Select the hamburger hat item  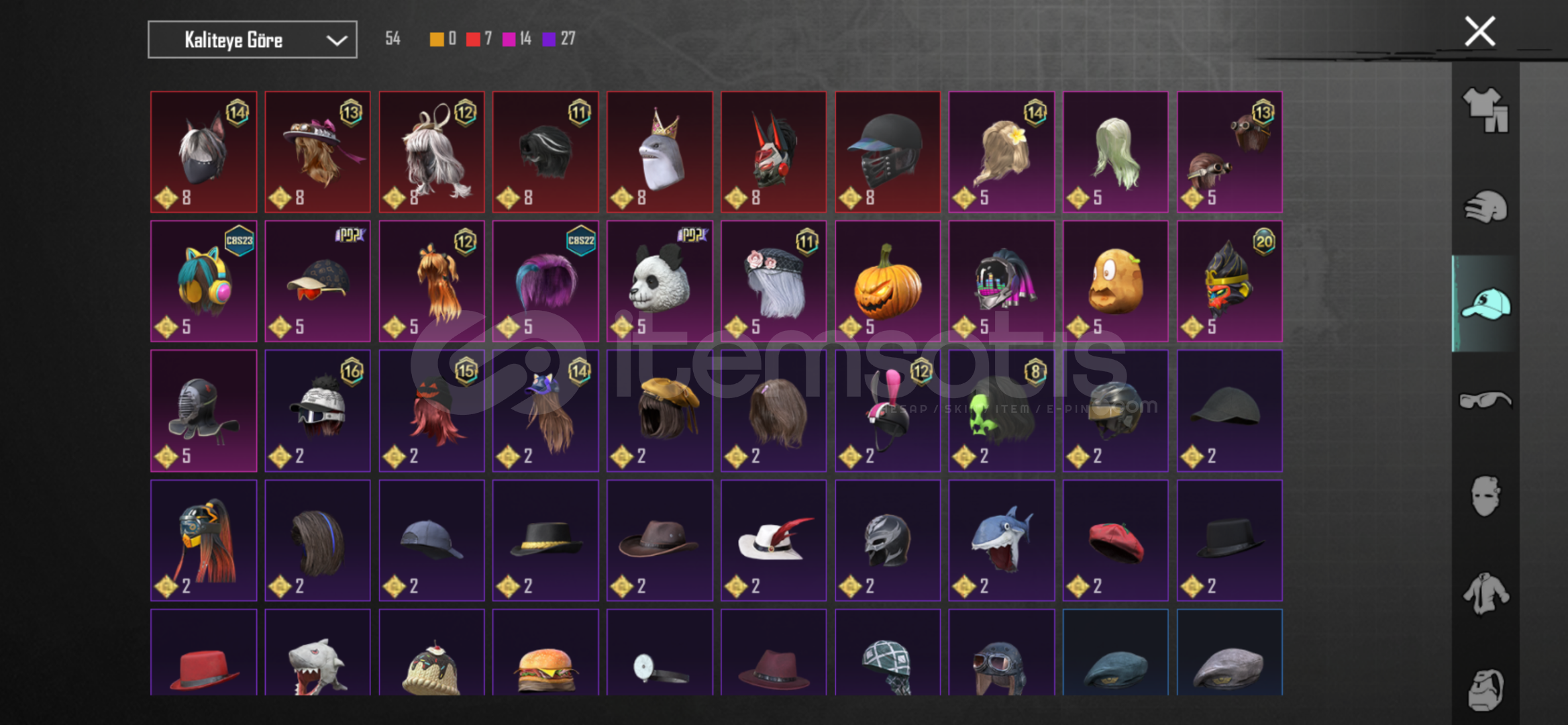[545, 652]
